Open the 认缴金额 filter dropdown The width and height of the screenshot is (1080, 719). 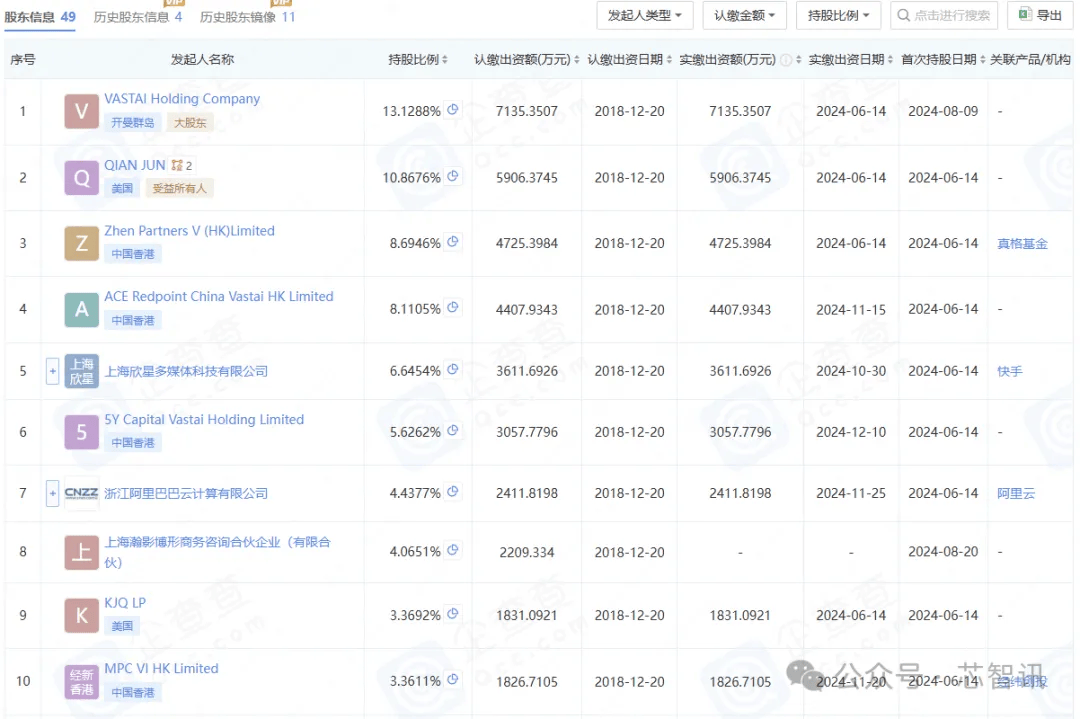pyautogui.click(x=745, y=16)
